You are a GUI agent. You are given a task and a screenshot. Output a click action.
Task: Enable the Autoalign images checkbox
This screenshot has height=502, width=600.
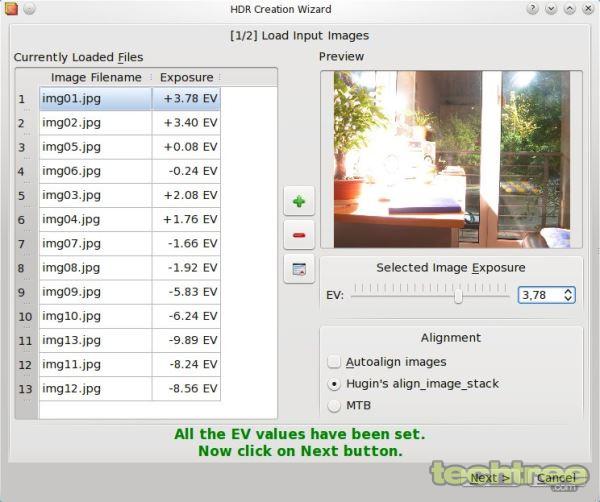click(x=334, y=362)
